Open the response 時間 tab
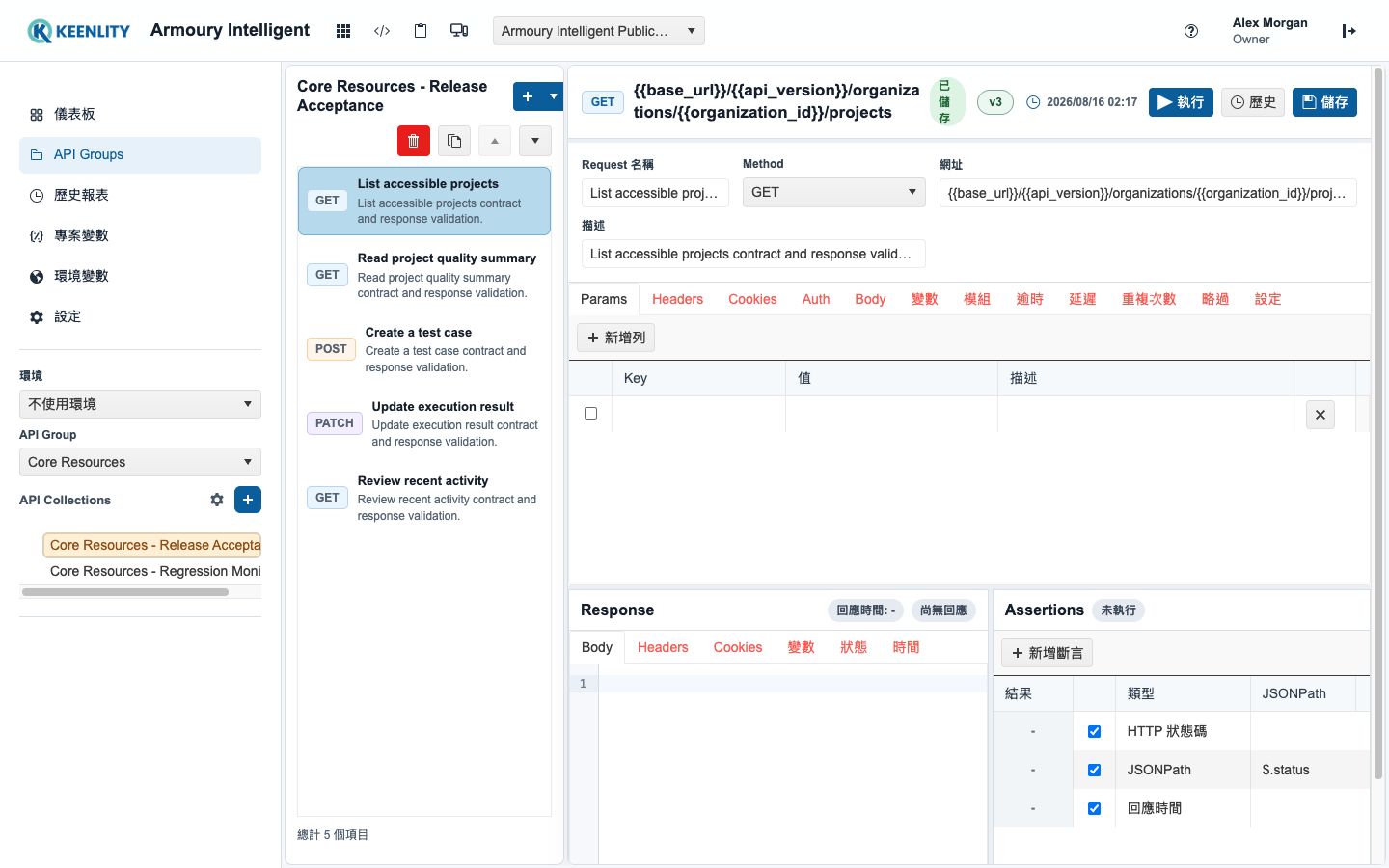Viewport: 1389px width, 868px height. click(907, 647)
